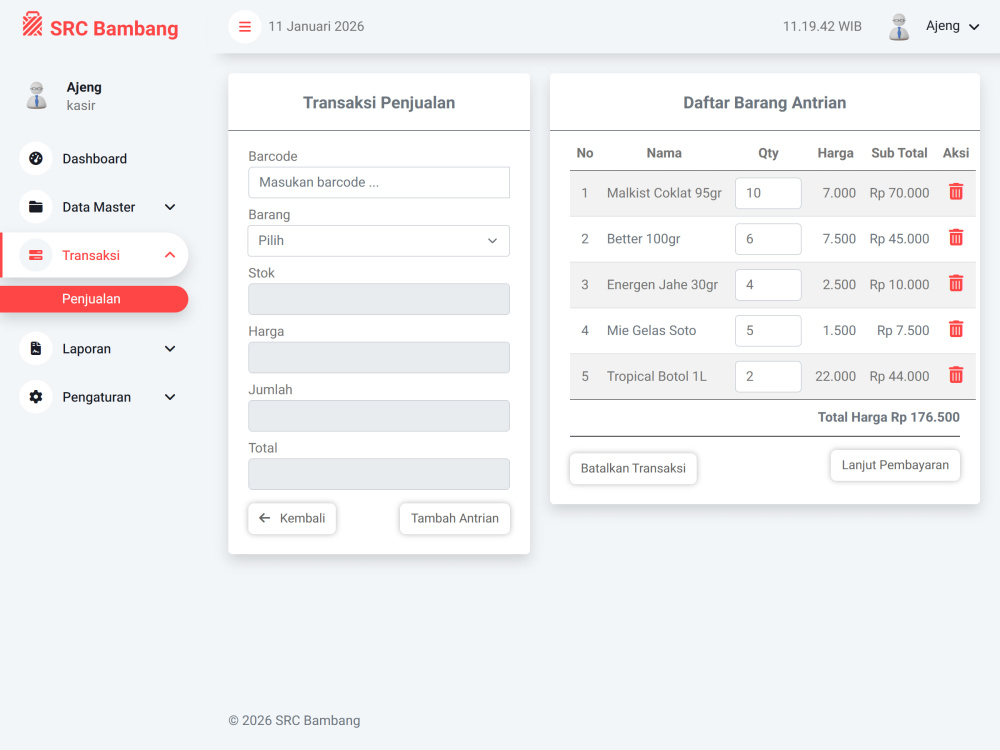1000x750 pixels.
Task: Click the Kembali back button
Action: point(292,518)
